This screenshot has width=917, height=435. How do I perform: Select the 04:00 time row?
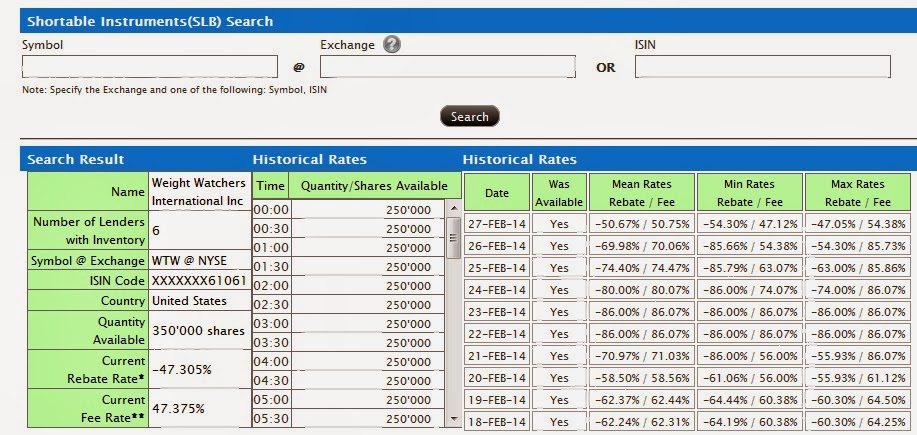coord(348,362)
